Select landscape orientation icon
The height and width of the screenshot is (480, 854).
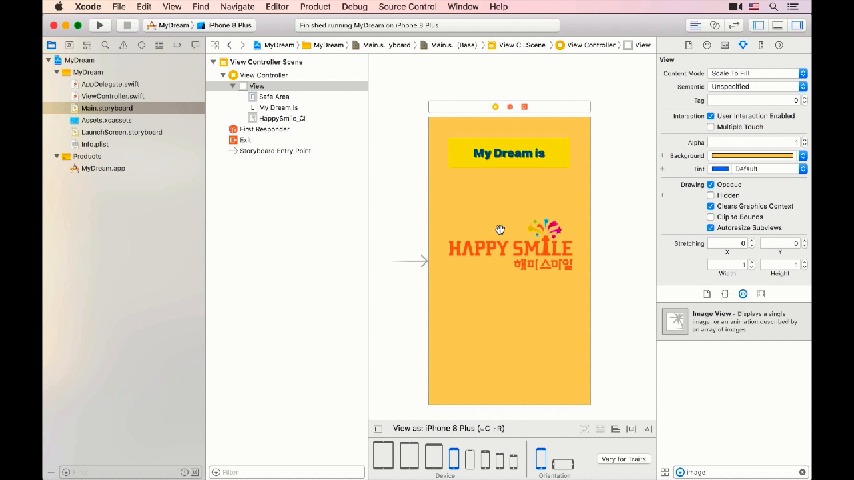[x=563, y=464]
